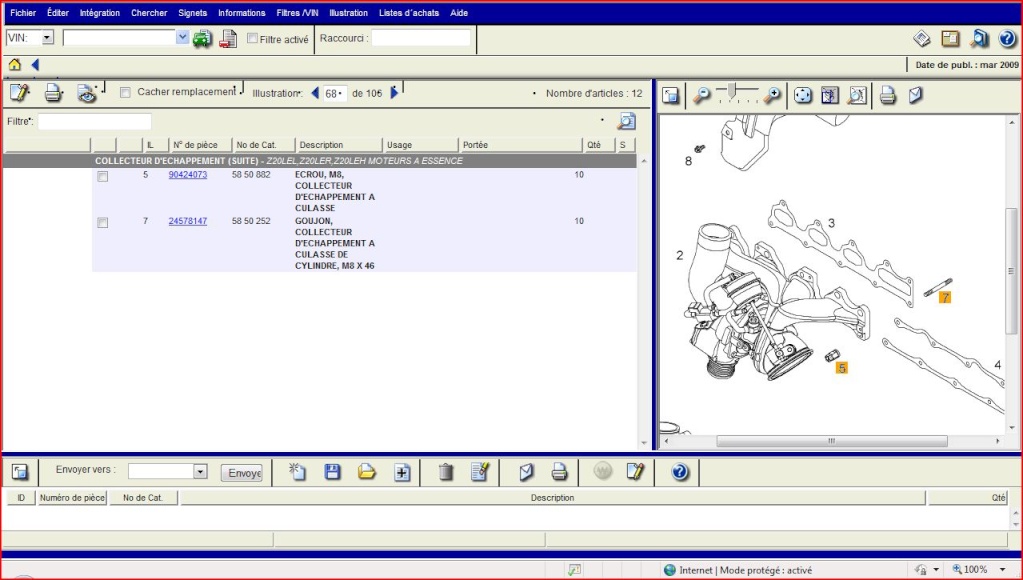Screen dimensions: 1023x580
Task: Add an item to shopping list plus icon
Action: [x=402, y=472]
